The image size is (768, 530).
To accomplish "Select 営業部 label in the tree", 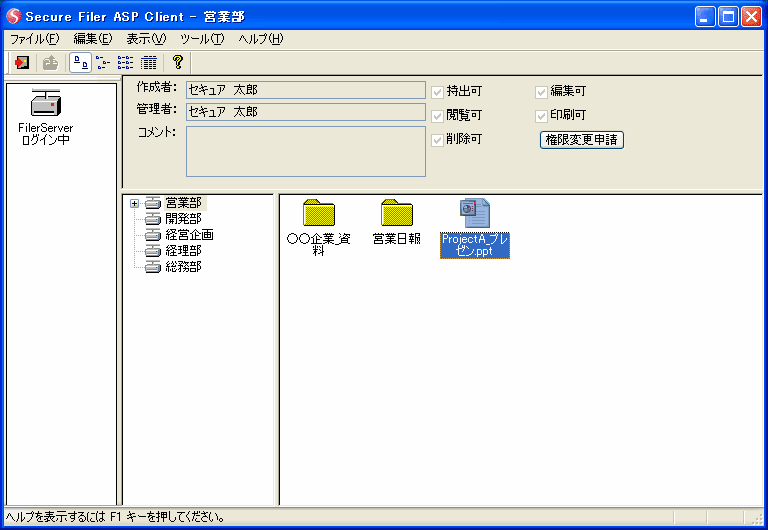I will [184, 203].
